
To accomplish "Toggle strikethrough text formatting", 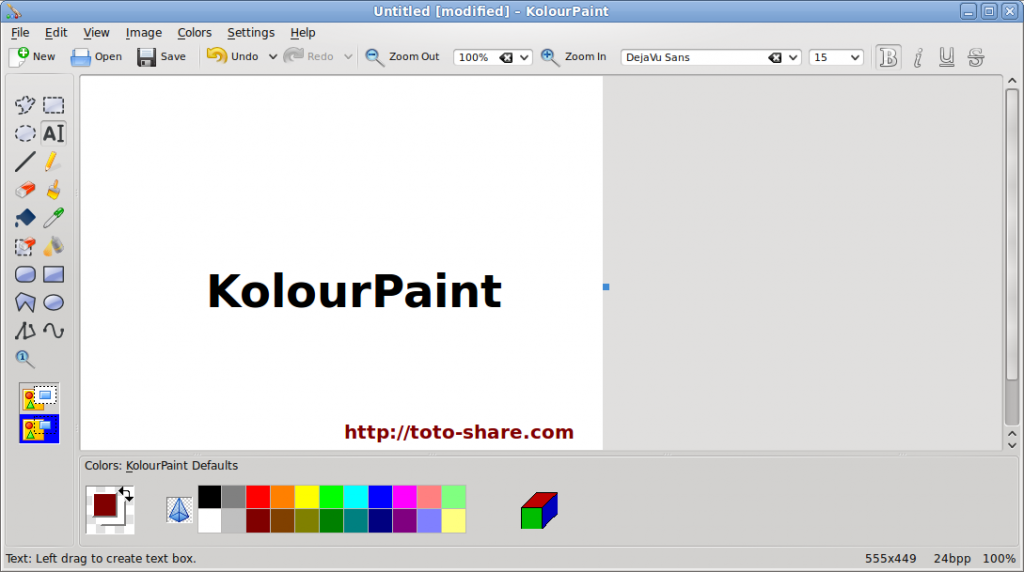I will pyautogui.click(x=976, y=57).
